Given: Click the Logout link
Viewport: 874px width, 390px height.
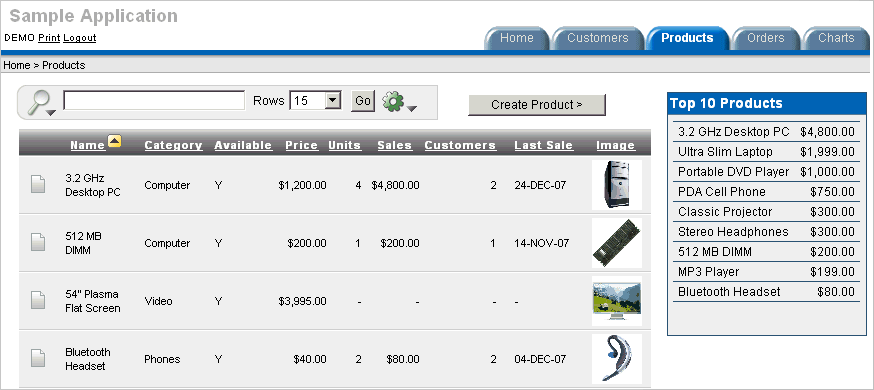Looking at the screenshot, I should coord(80,38).
